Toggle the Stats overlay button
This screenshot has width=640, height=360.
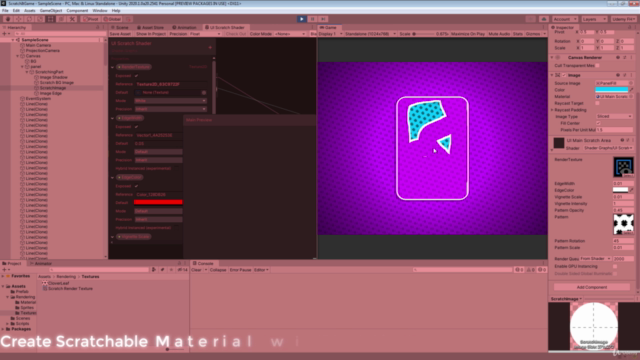point(518,34)
